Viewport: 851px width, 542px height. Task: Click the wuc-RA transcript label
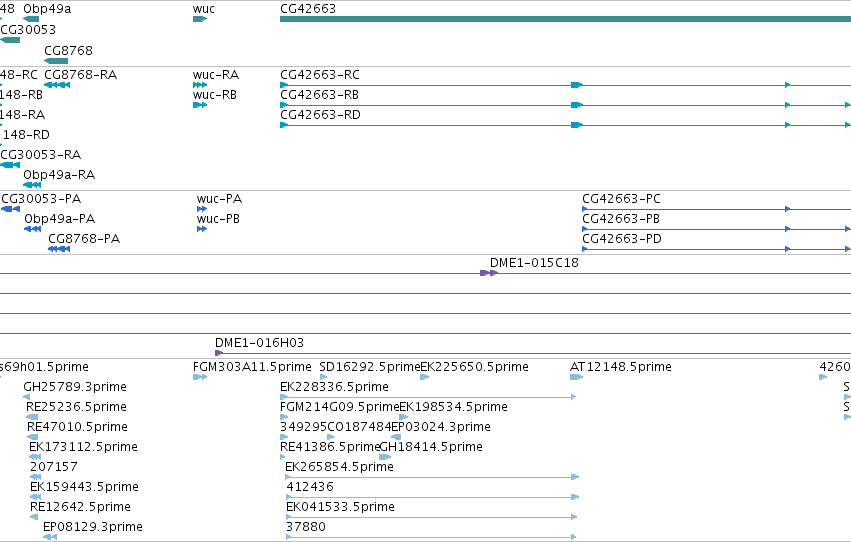click(x=215, y=74)
